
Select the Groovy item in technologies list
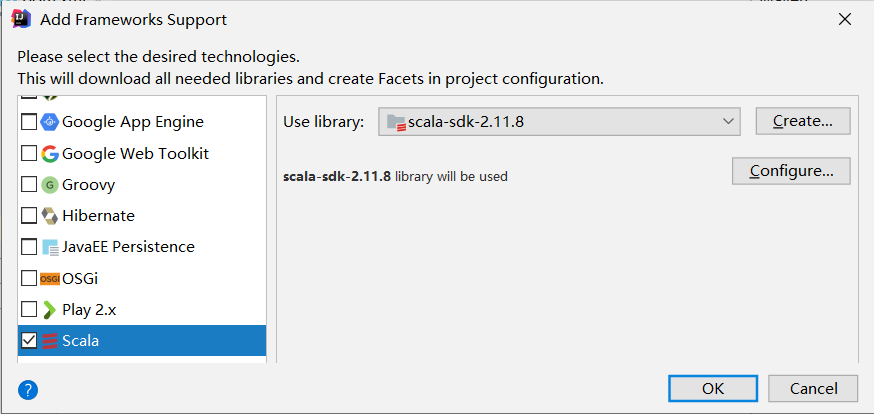[88, 185]
